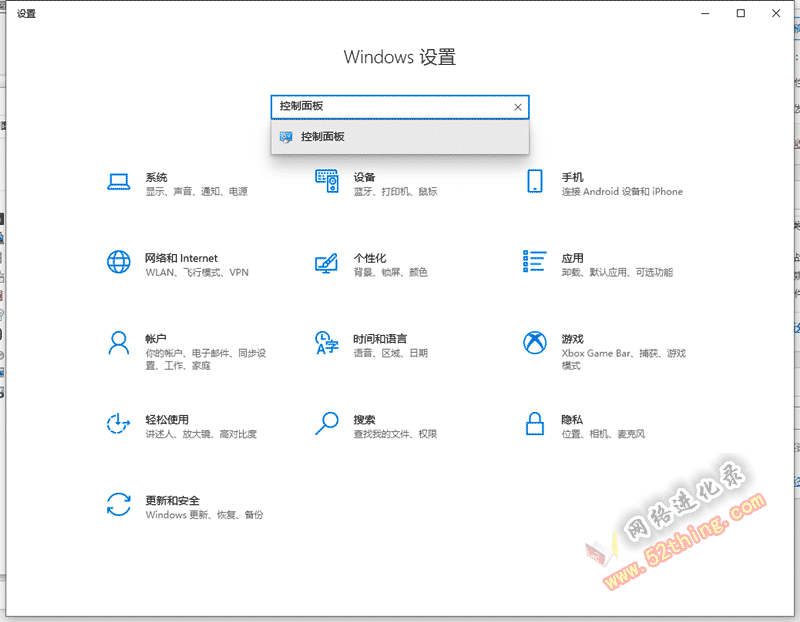The image size is (800, 622).
Task: Click the 控制面板 icon in search results
Action: 286,137
